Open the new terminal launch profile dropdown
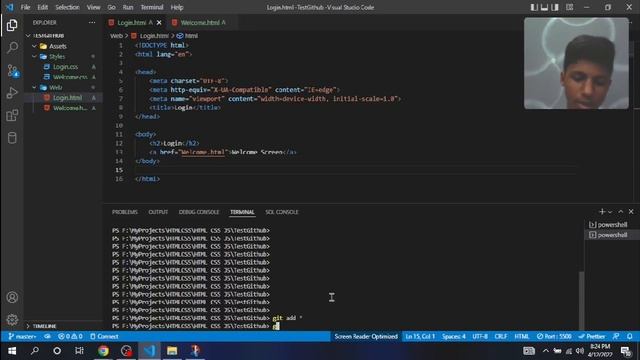 point(610,212)
